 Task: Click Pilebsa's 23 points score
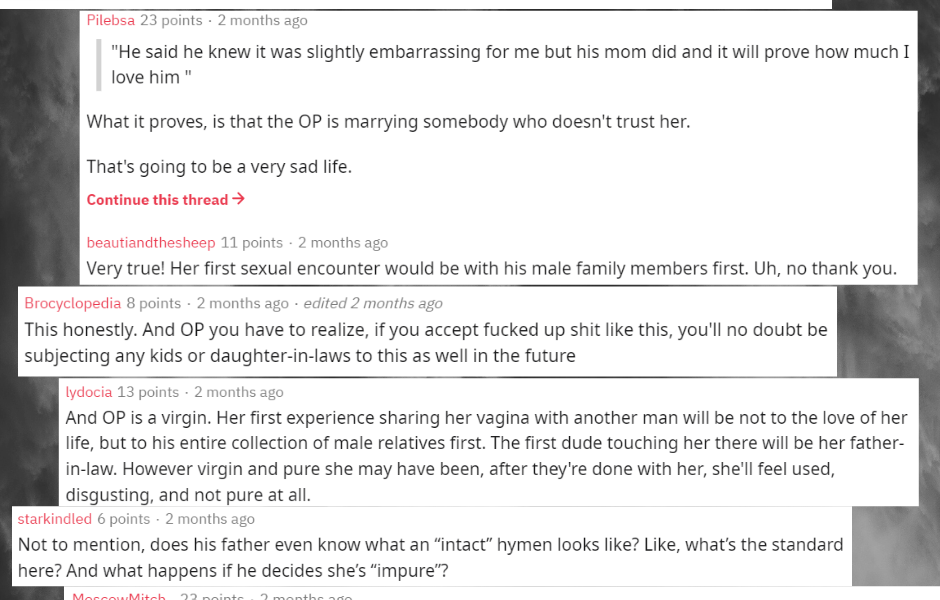(171, 20)
